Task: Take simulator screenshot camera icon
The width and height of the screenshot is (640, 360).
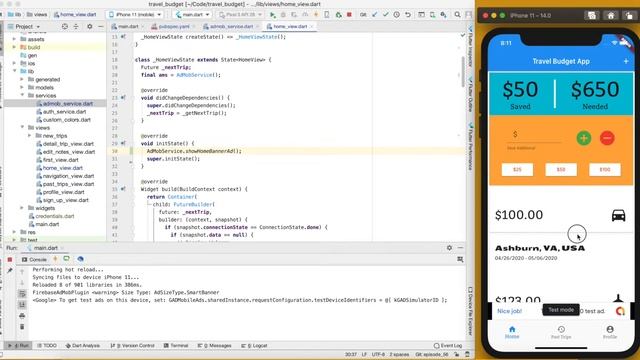Action: [x=592, y=16]
